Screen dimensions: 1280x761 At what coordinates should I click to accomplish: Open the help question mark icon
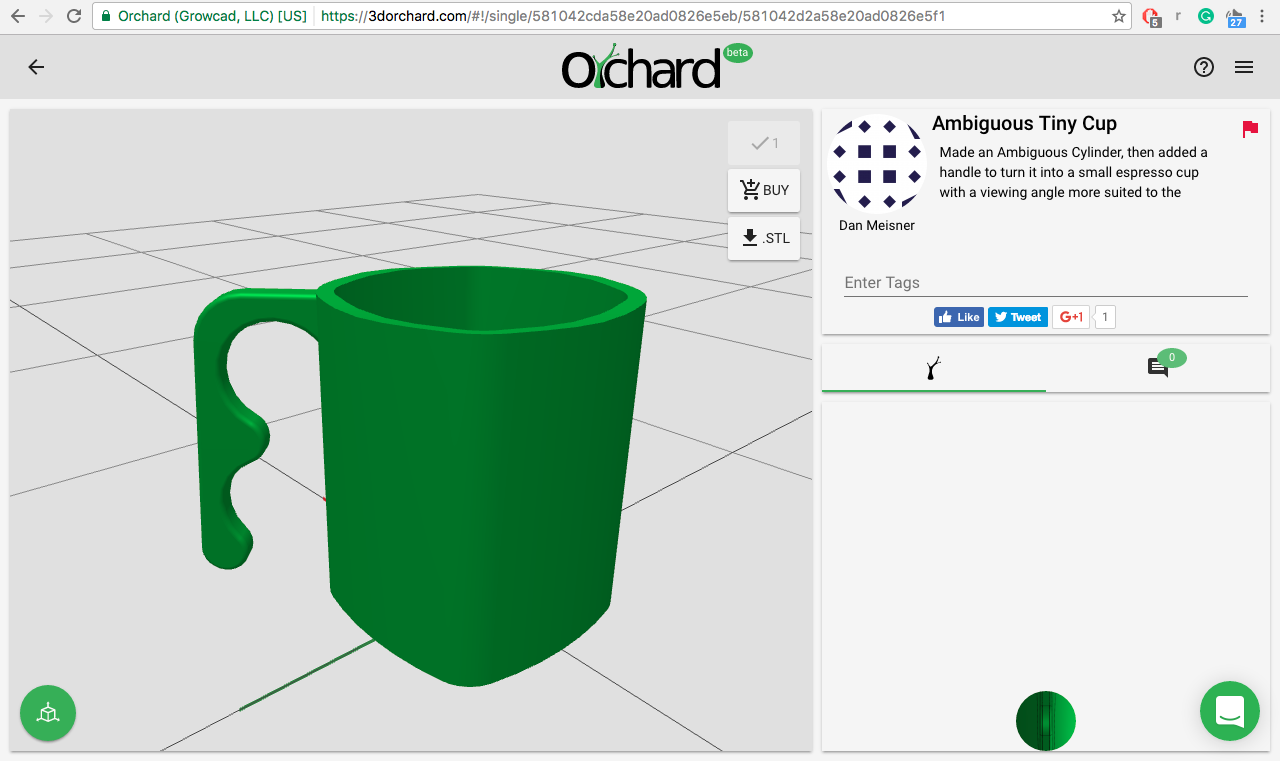[1204, 67]
